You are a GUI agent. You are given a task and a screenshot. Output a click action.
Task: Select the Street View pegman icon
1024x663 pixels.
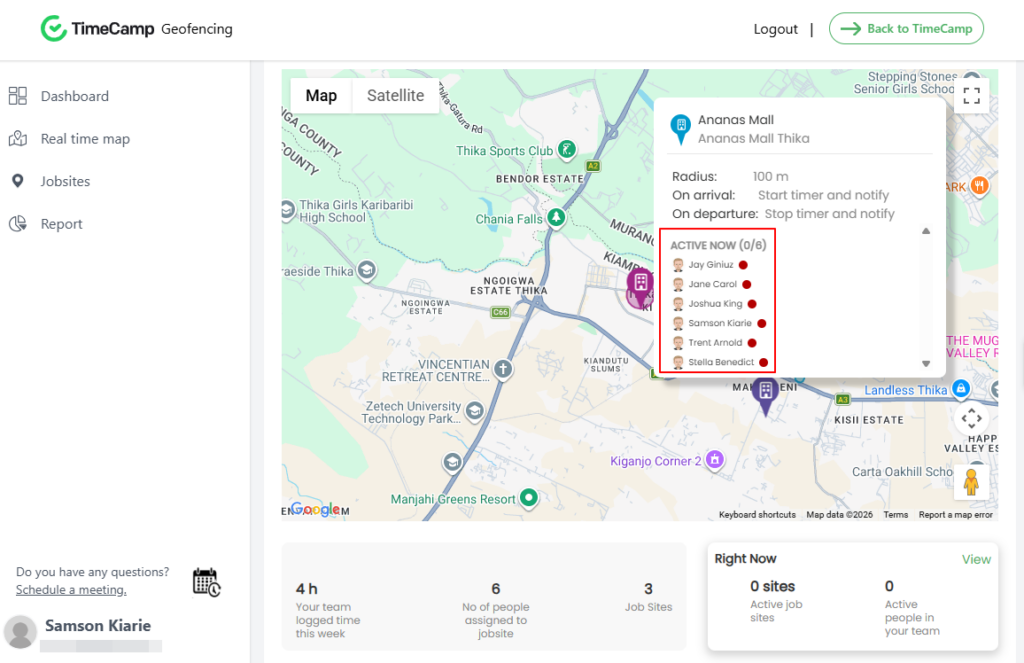(x=970, y=482)
